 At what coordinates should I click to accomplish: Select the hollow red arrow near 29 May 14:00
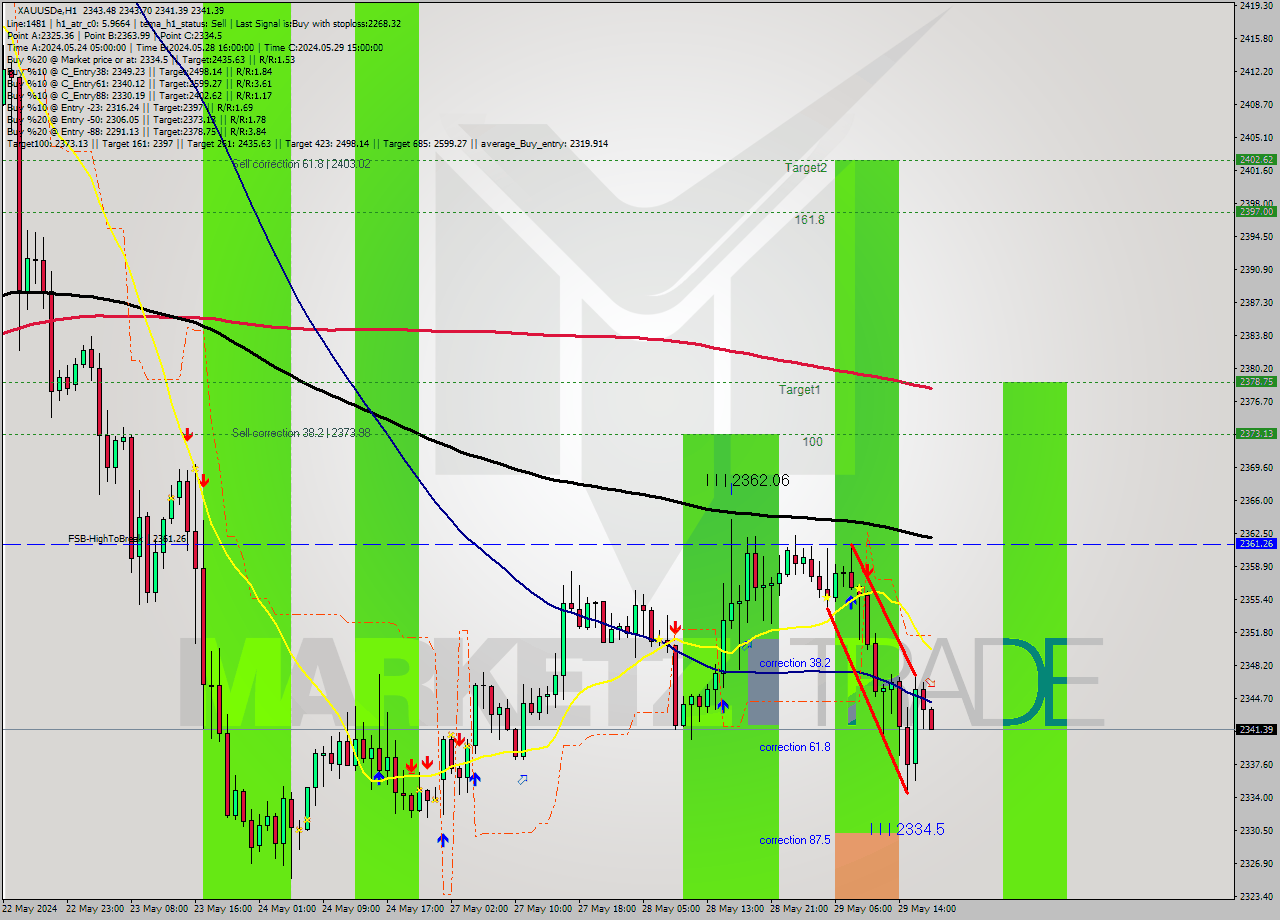930,683
